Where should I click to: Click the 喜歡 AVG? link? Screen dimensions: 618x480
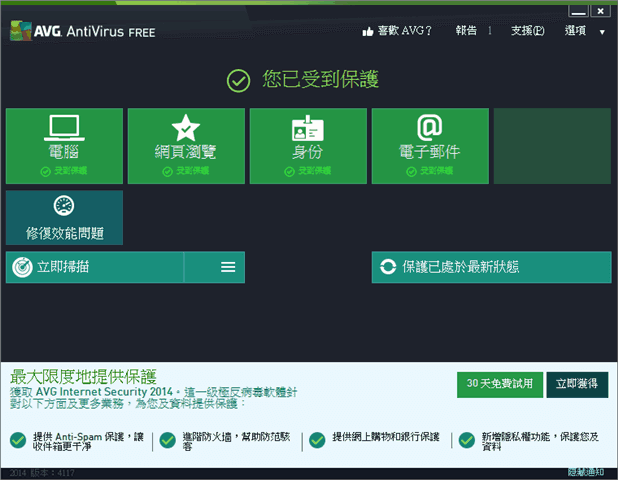tap(405, 31)
